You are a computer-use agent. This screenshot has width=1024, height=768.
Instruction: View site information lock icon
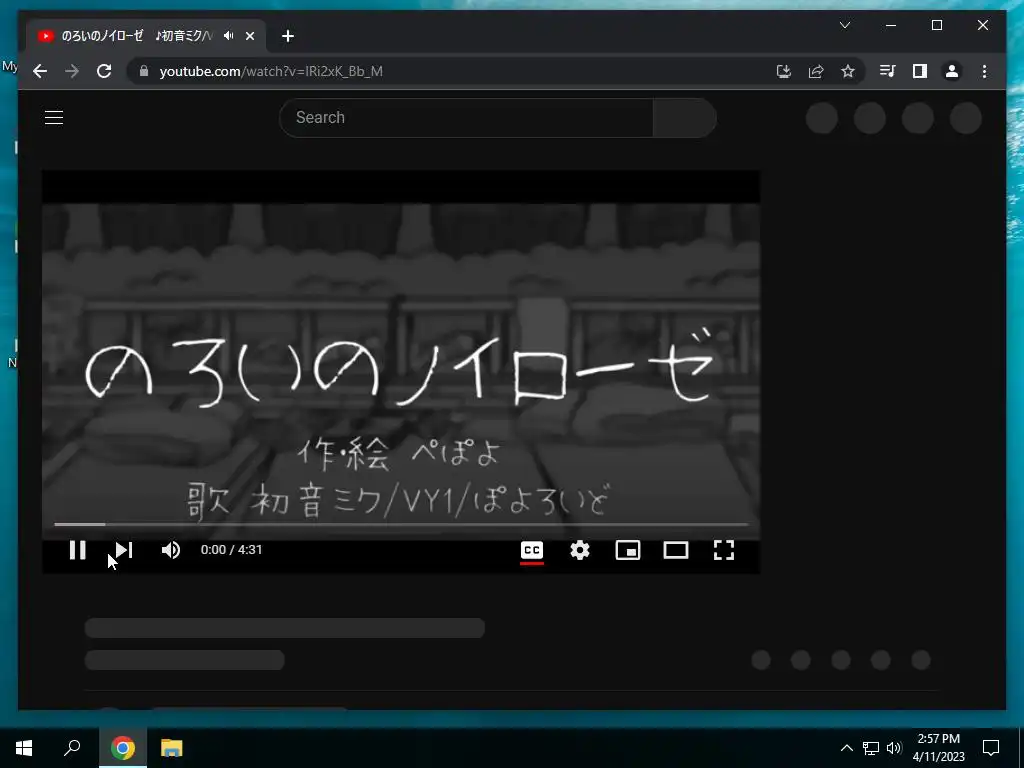click(144, 71)
